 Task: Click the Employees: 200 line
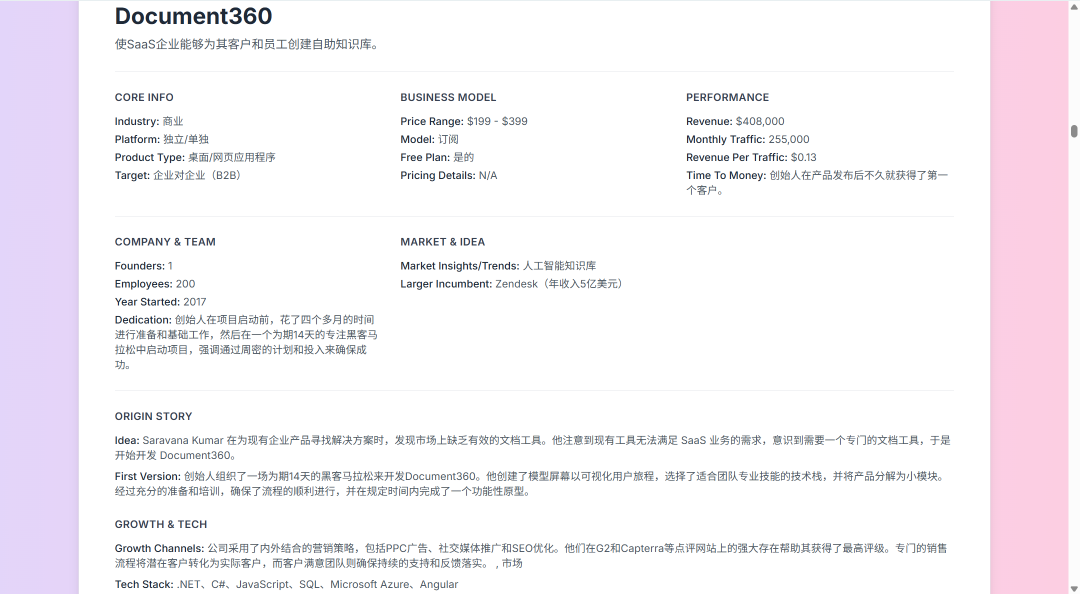coord(155,284)
